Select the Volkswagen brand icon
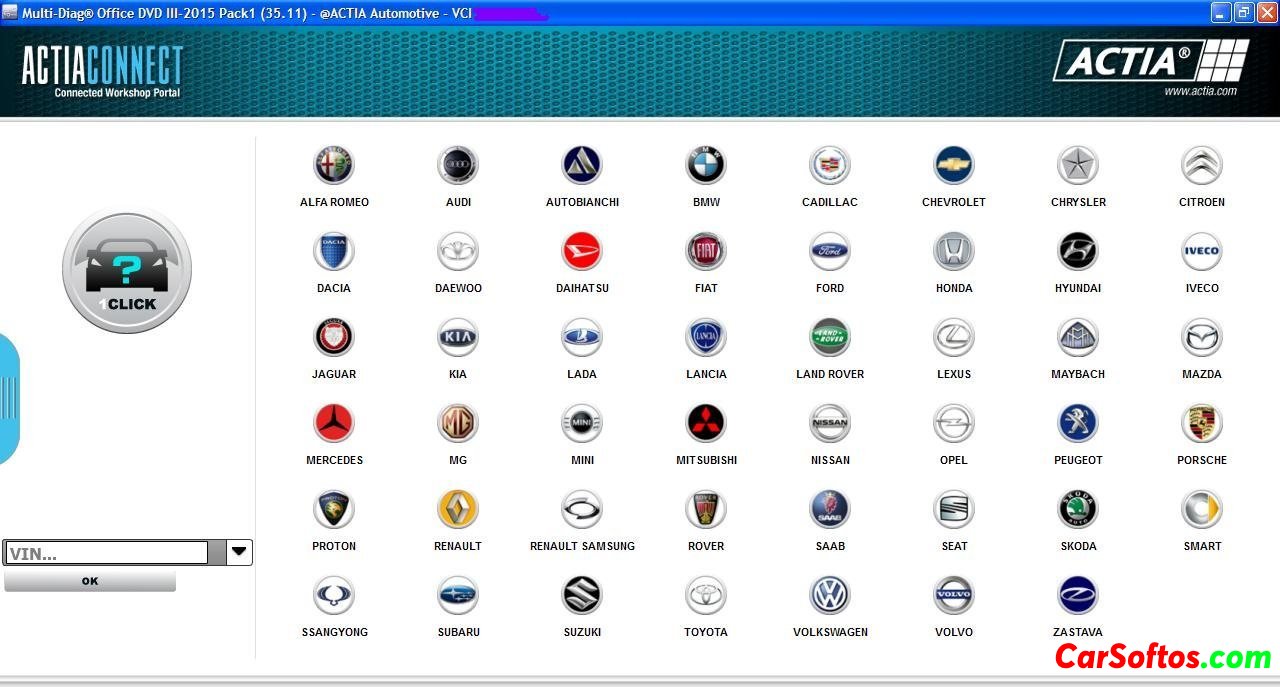Image resolution: width=1280 pixels, height=687 pixels. [829, 596]
